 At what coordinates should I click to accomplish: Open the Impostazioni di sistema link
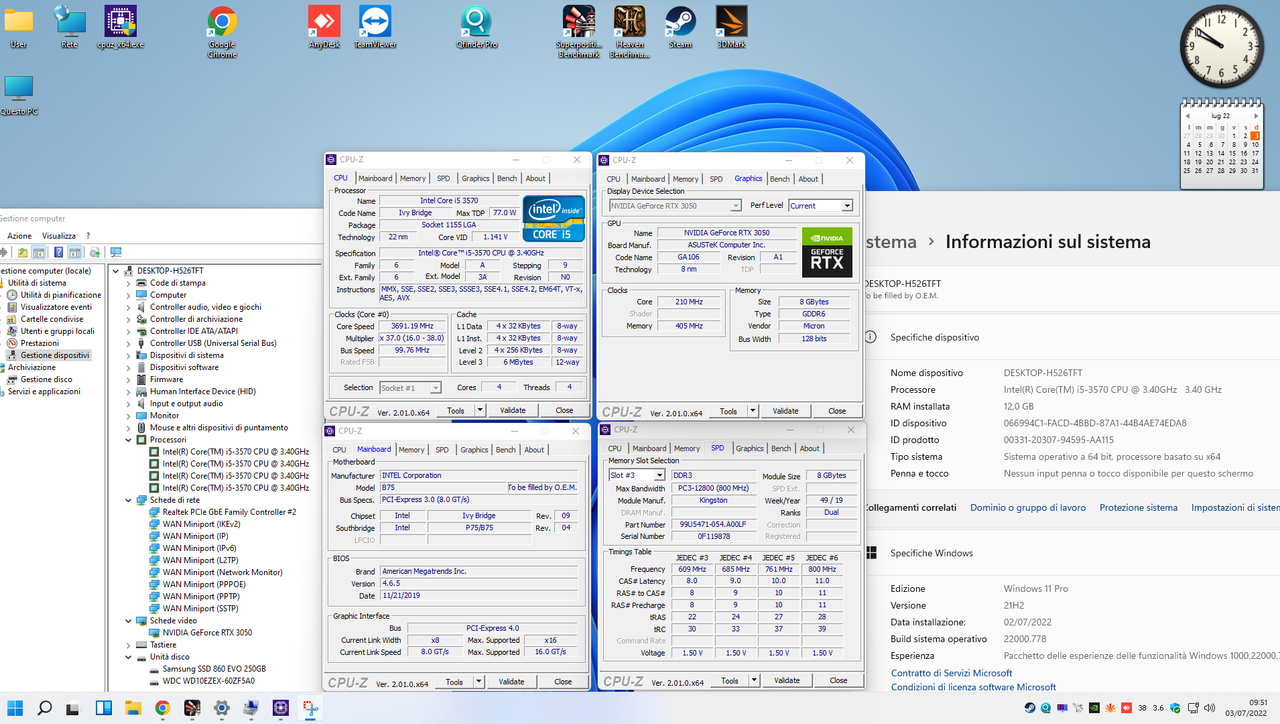pyautogui.click(x=1236, y=508)
